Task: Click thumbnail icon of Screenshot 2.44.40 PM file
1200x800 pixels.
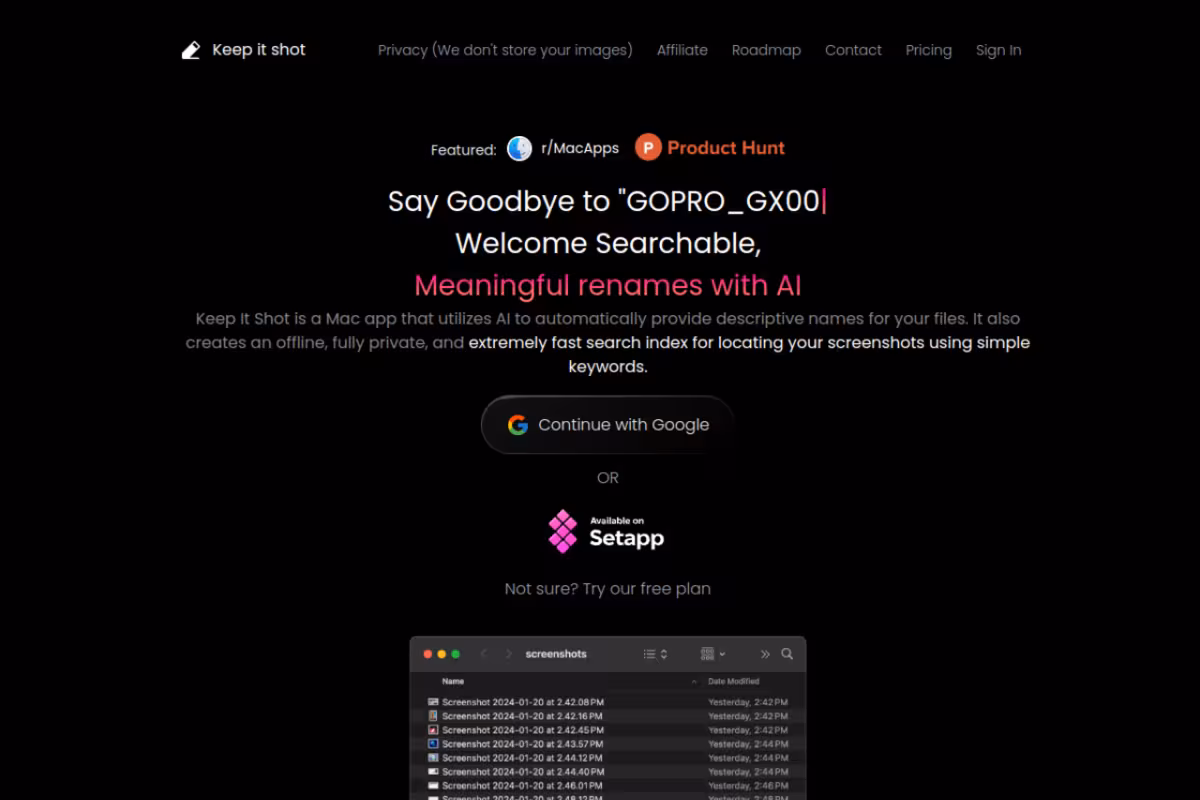Action: [x=433, y=772]
